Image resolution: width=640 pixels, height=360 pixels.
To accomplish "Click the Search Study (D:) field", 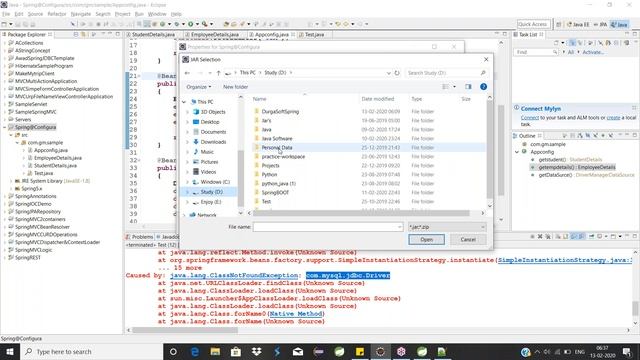I will click(x=446, y=73).
